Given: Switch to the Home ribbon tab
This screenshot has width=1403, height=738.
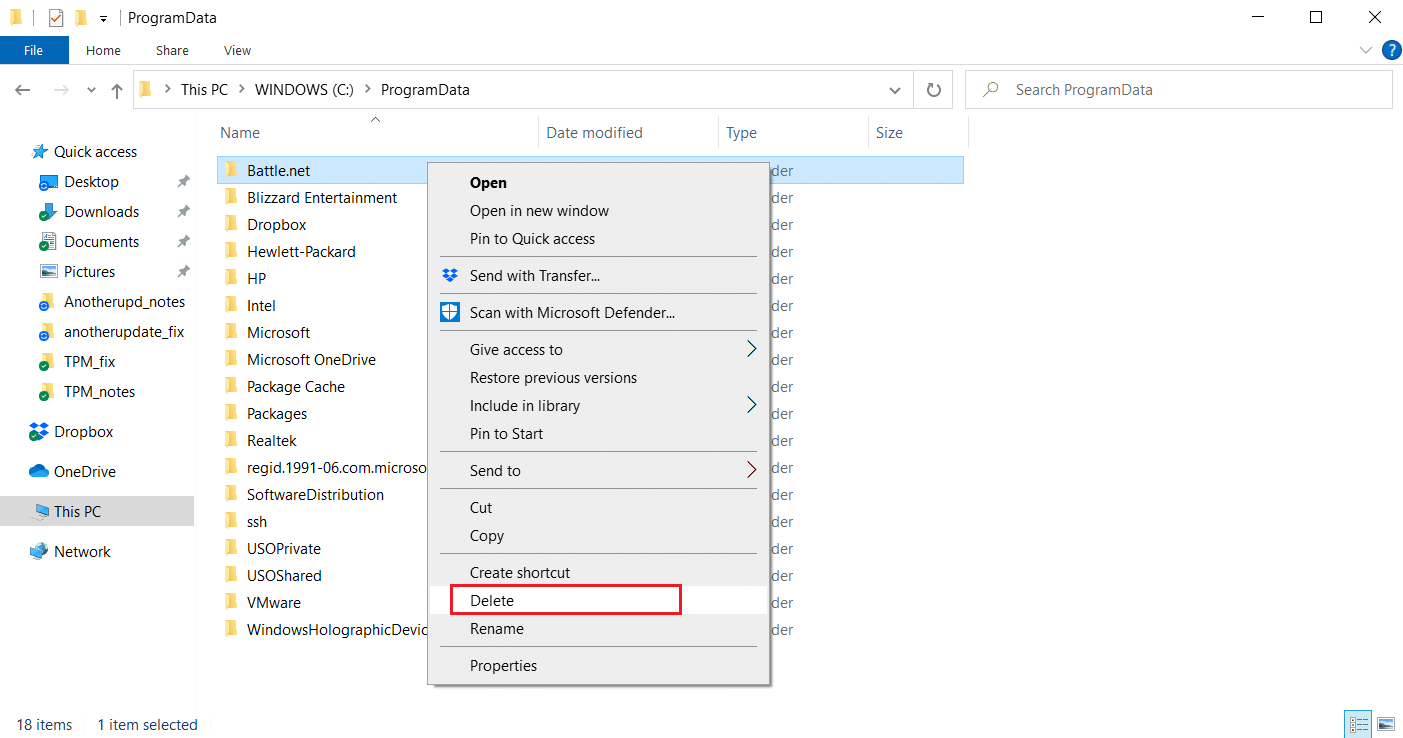Looking at the screenshot, I should (103, 50).
